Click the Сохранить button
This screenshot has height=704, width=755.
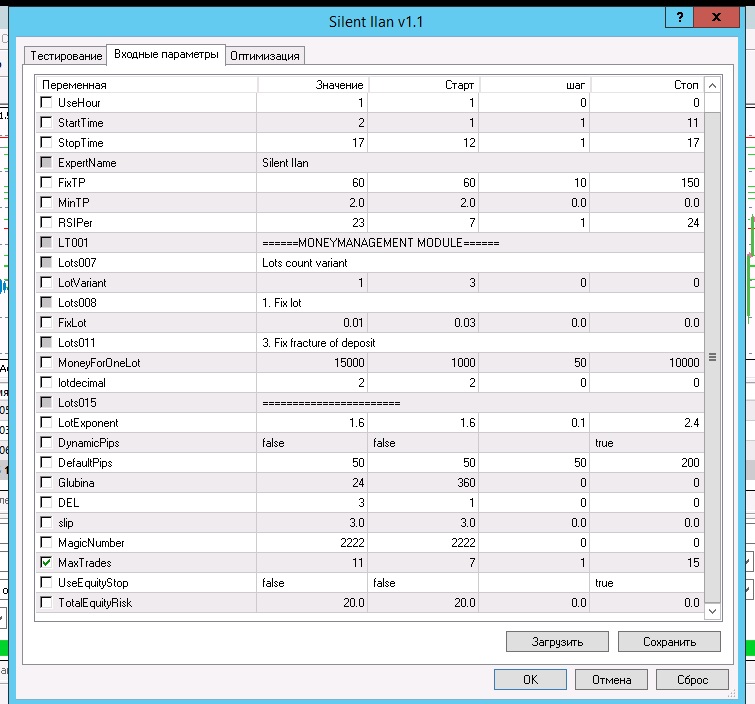[x=669, y=642]
